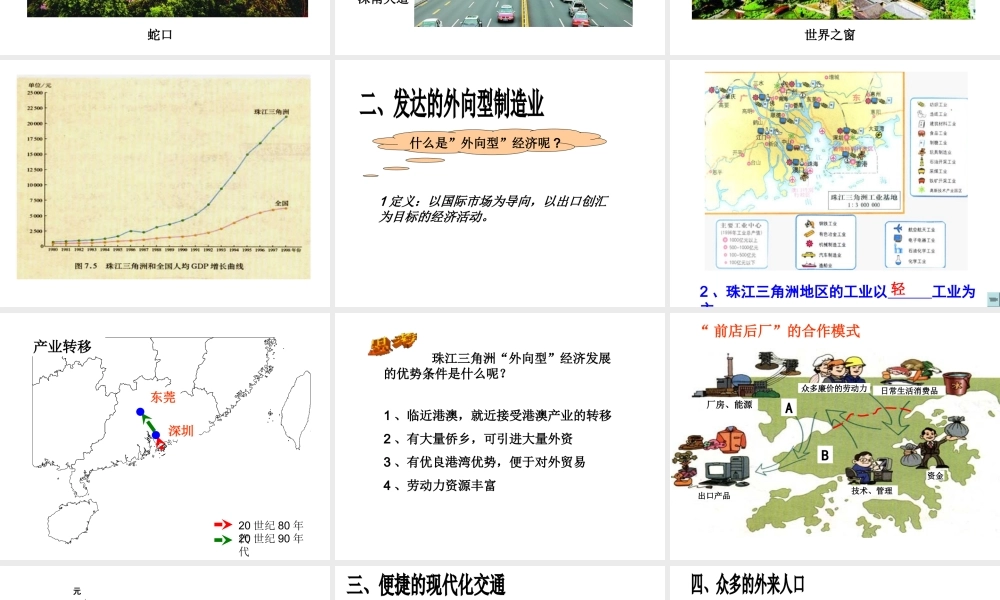Click the orange 思考 word-art graphic
Viewport: 1000px width, 600px height.
pyautogui.click(x=392, y=343)
